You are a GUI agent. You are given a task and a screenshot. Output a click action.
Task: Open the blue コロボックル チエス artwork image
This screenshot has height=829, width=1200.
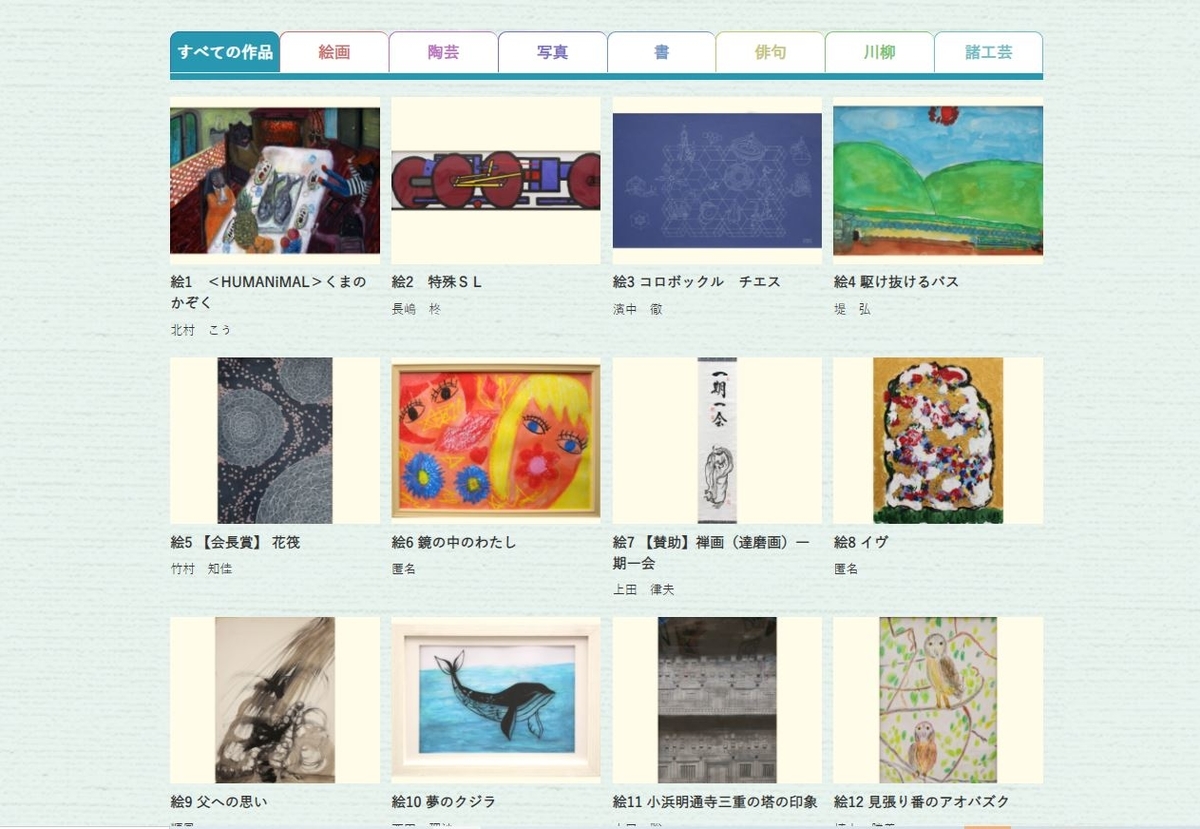point(717,180)
